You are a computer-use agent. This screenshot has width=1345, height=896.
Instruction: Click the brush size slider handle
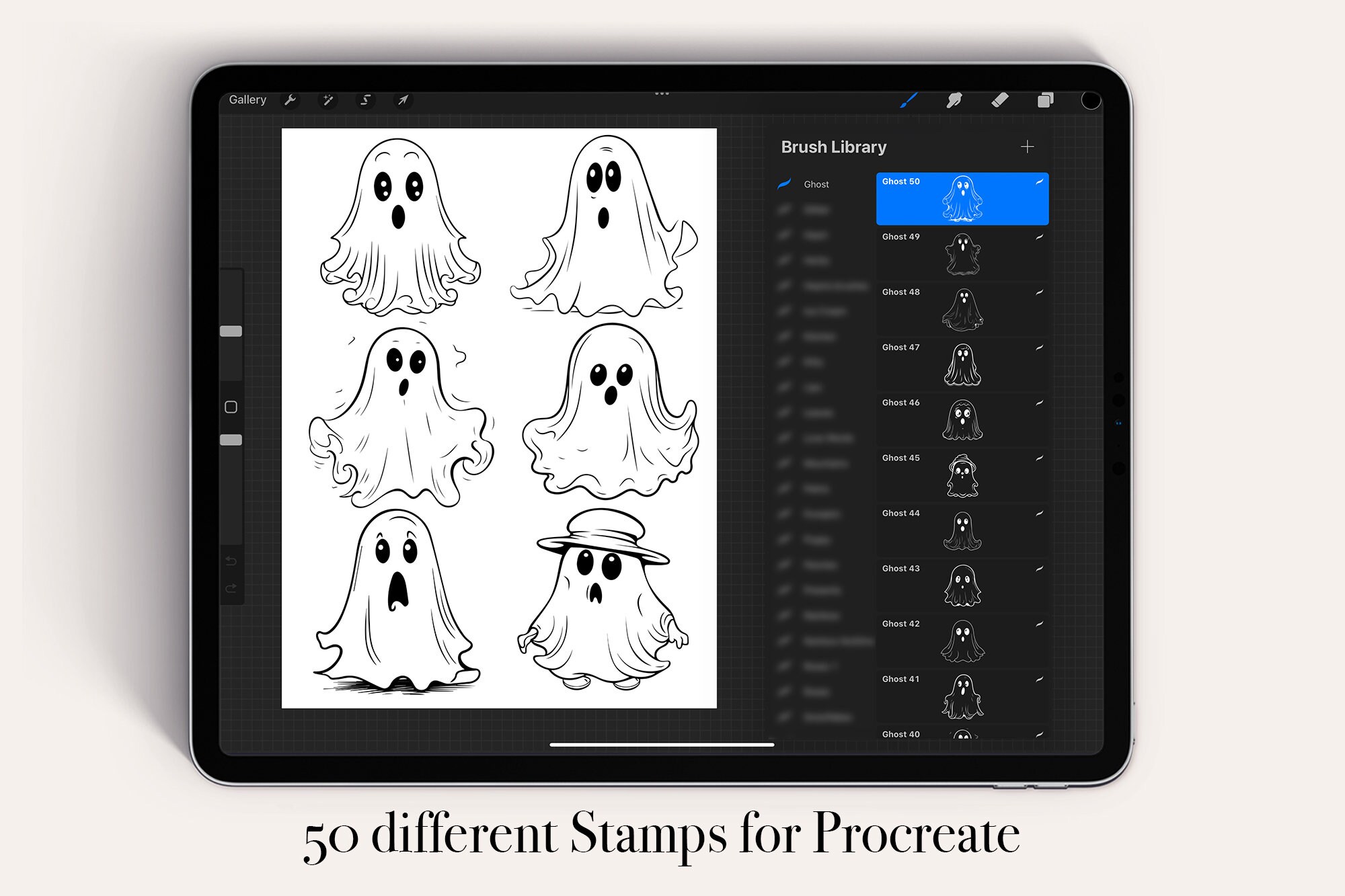click(x=231, y=331)
